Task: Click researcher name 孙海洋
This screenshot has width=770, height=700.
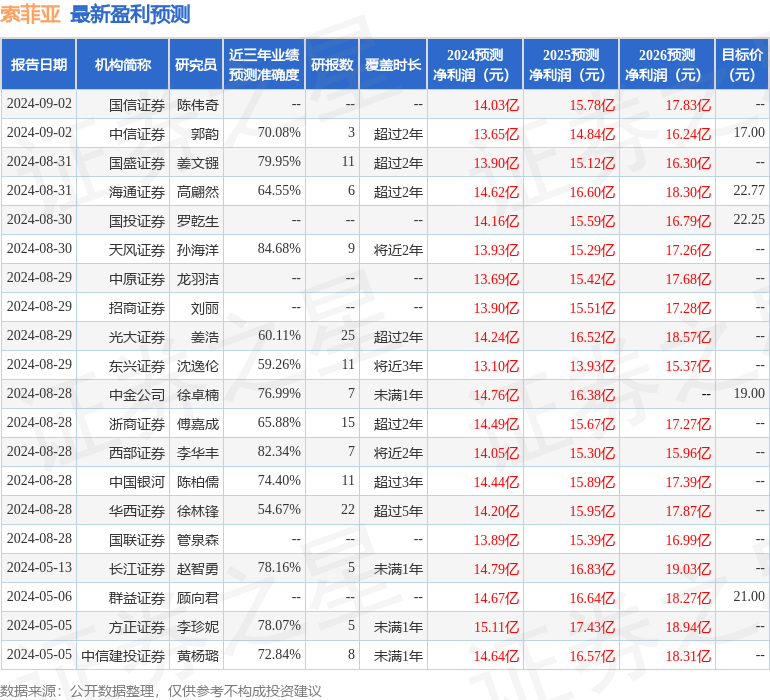Action: point(198,250)
